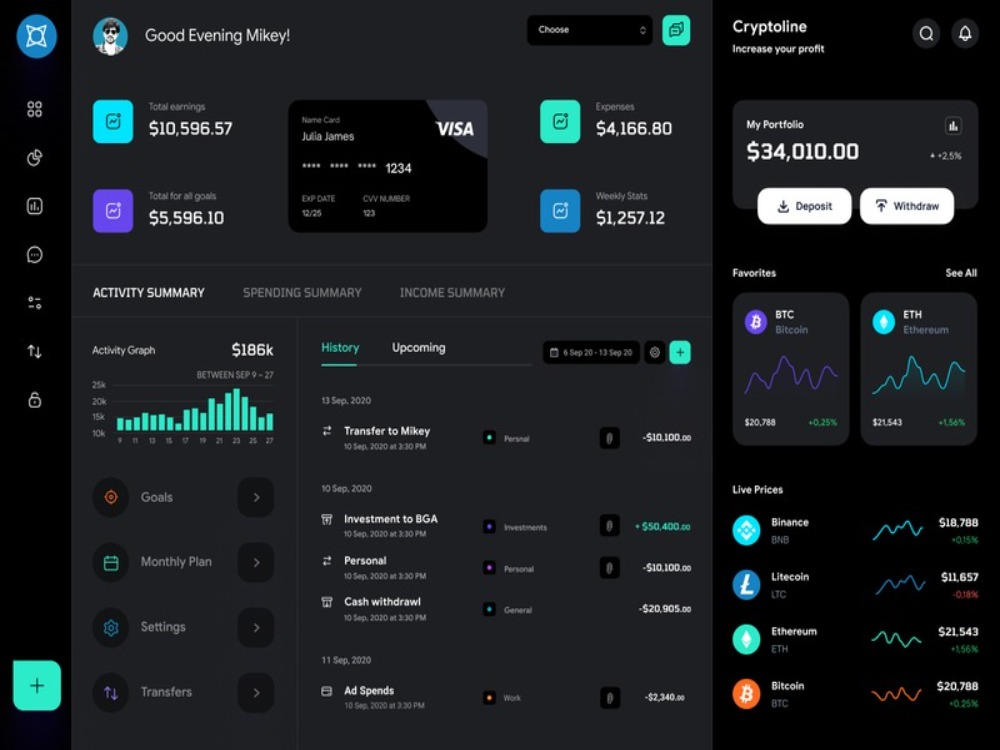This screenshot has height=750, width=1000.
Task: Select the lock icon in sidebar
Action: pyautogui.click(x=34, y=399)
